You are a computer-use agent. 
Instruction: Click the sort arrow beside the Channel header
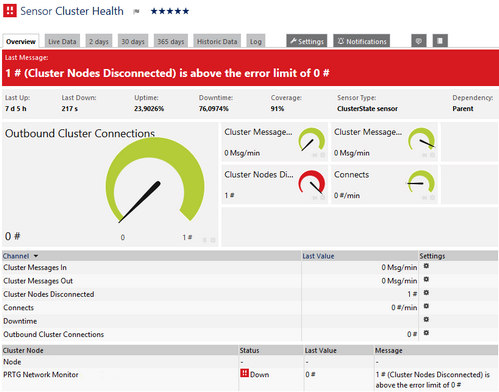[x=36, y=256]
